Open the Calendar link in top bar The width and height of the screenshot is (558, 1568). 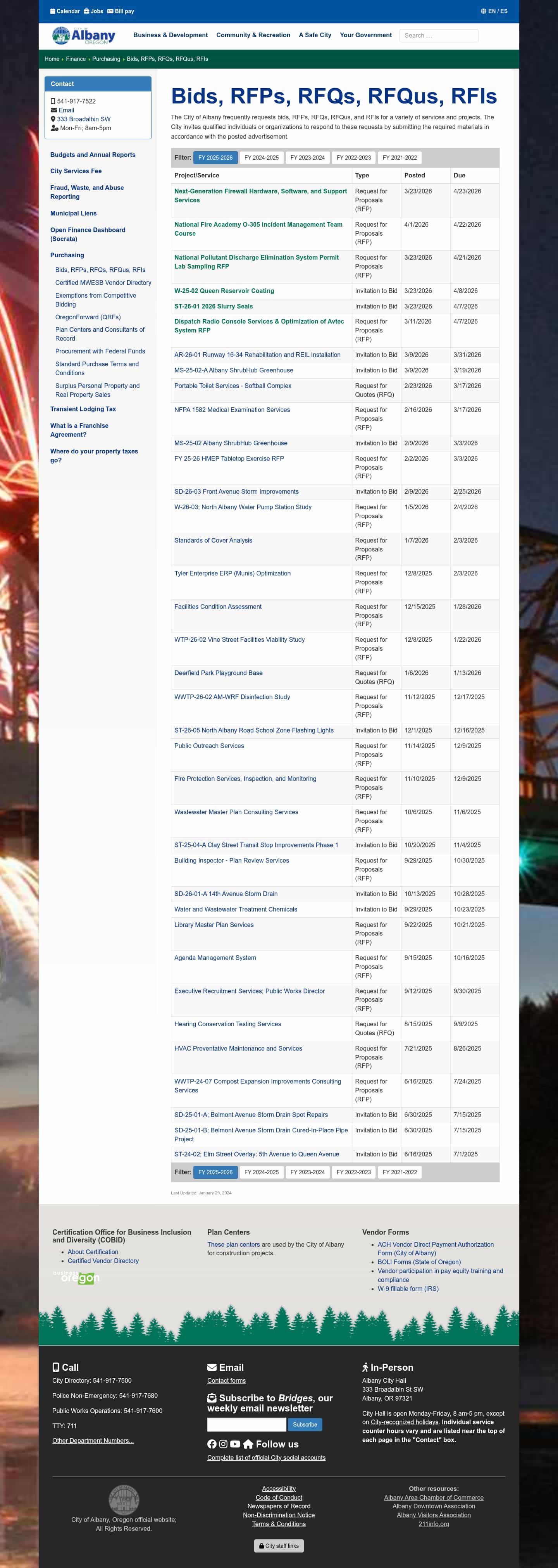pos(64,11)
